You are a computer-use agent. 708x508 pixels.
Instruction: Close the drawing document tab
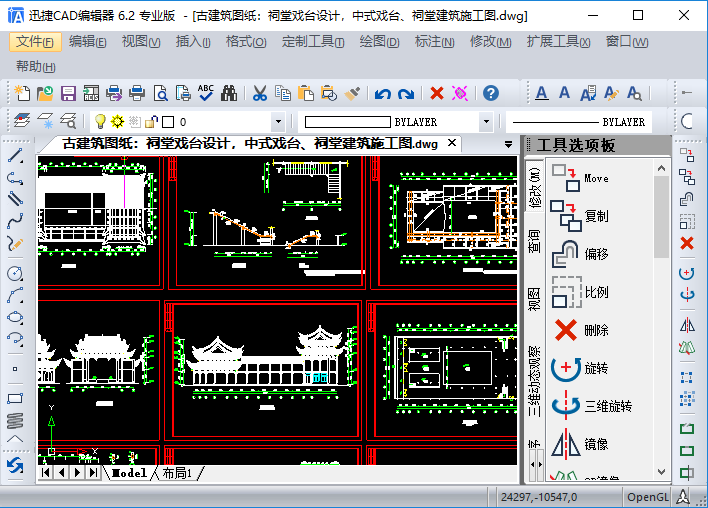452,143
